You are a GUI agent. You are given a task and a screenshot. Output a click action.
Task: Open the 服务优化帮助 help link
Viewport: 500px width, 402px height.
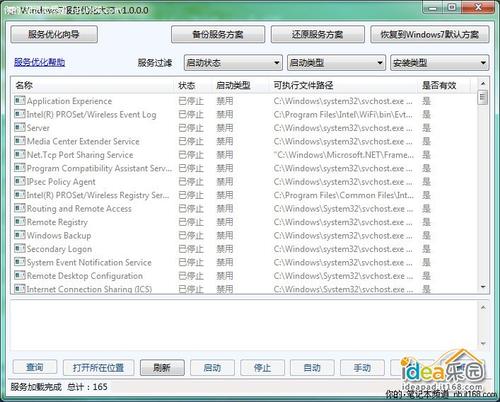pyautogui.click(x=39, y=62)
